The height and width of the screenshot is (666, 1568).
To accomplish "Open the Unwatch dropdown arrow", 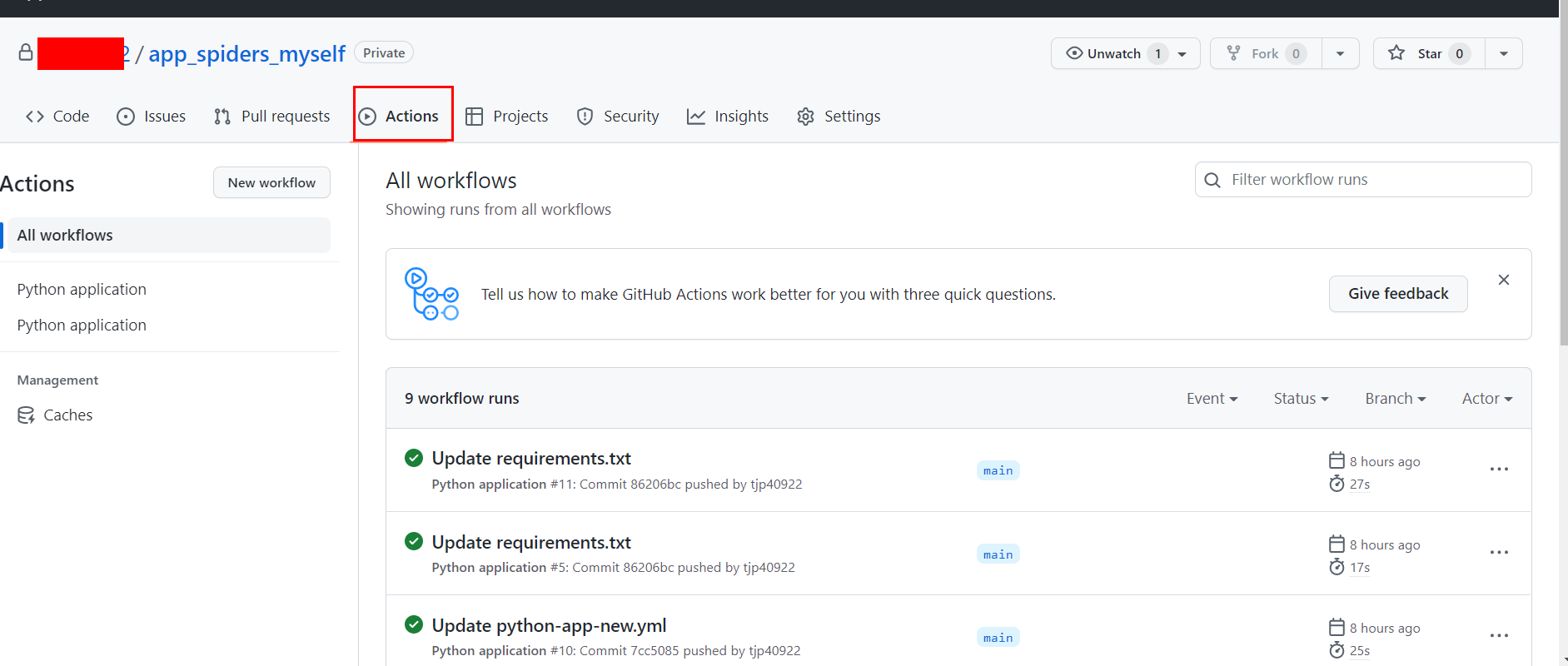I will 1182,53.
